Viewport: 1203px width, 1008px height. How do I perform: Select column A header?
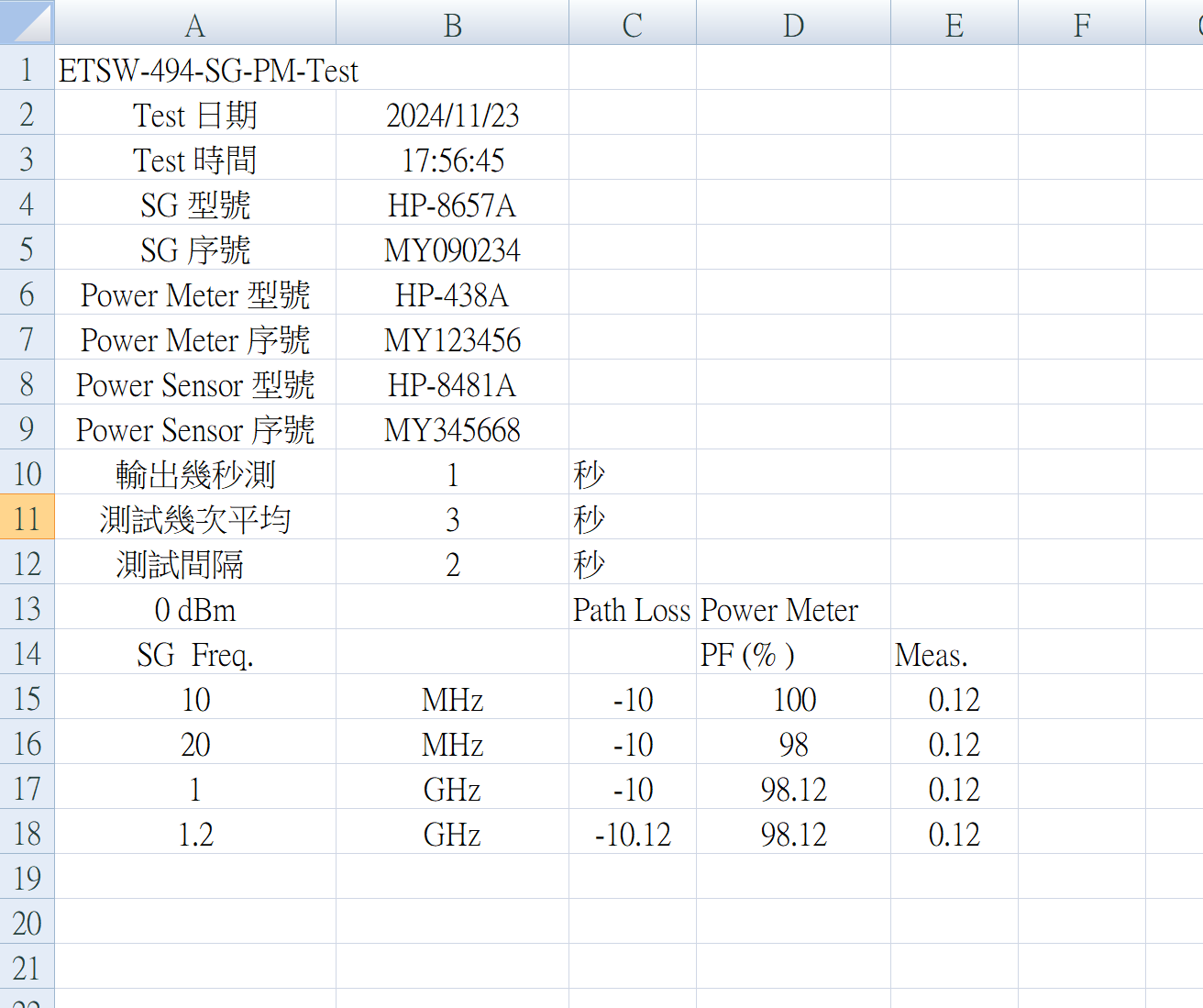[195, 25]
